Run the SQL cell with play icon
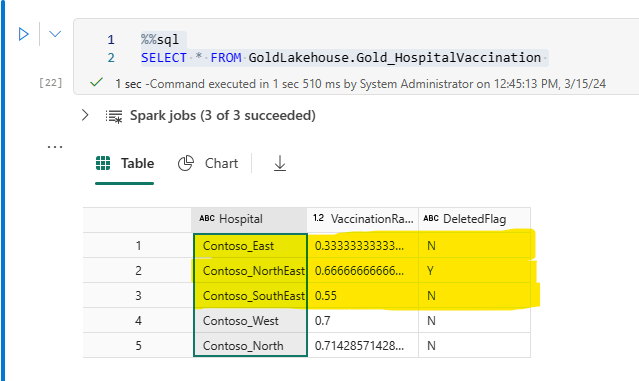Viewport: 639px width, 381px height. click(24, 34)
